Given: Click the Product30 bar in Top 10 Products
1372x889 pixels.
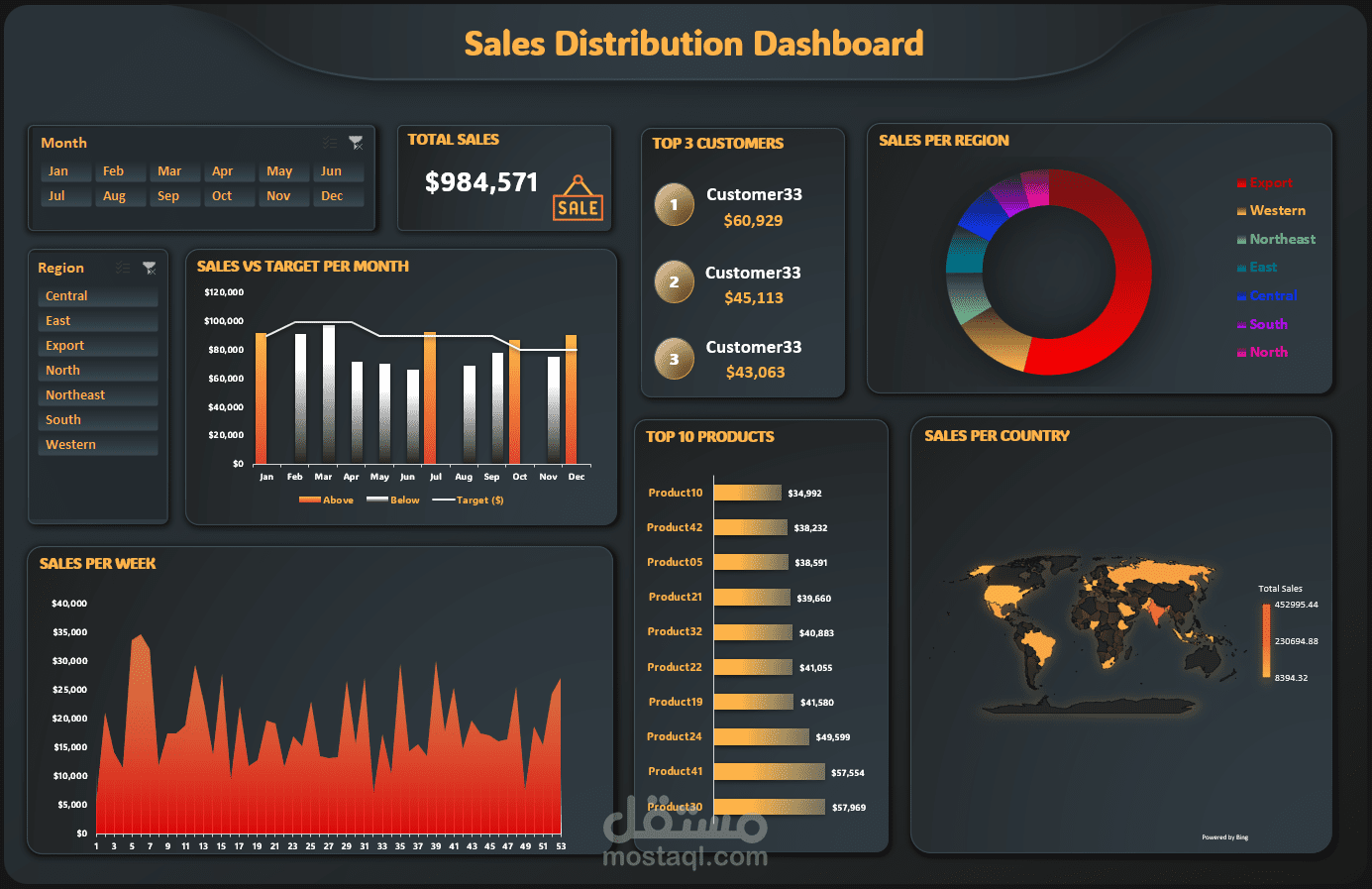Looking at the screenshot, I should (x=771, y=806).
